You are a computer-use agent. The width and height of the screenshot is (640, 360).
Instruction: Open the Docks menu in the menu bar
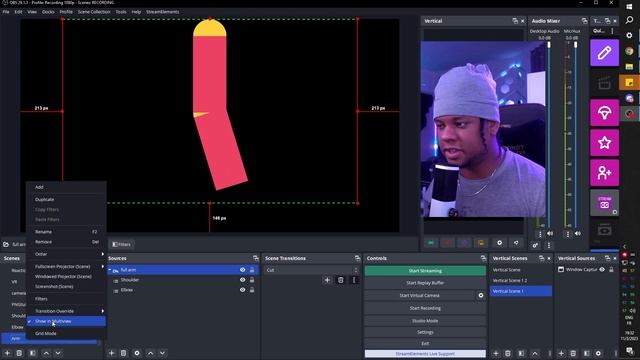pos(48,12)
